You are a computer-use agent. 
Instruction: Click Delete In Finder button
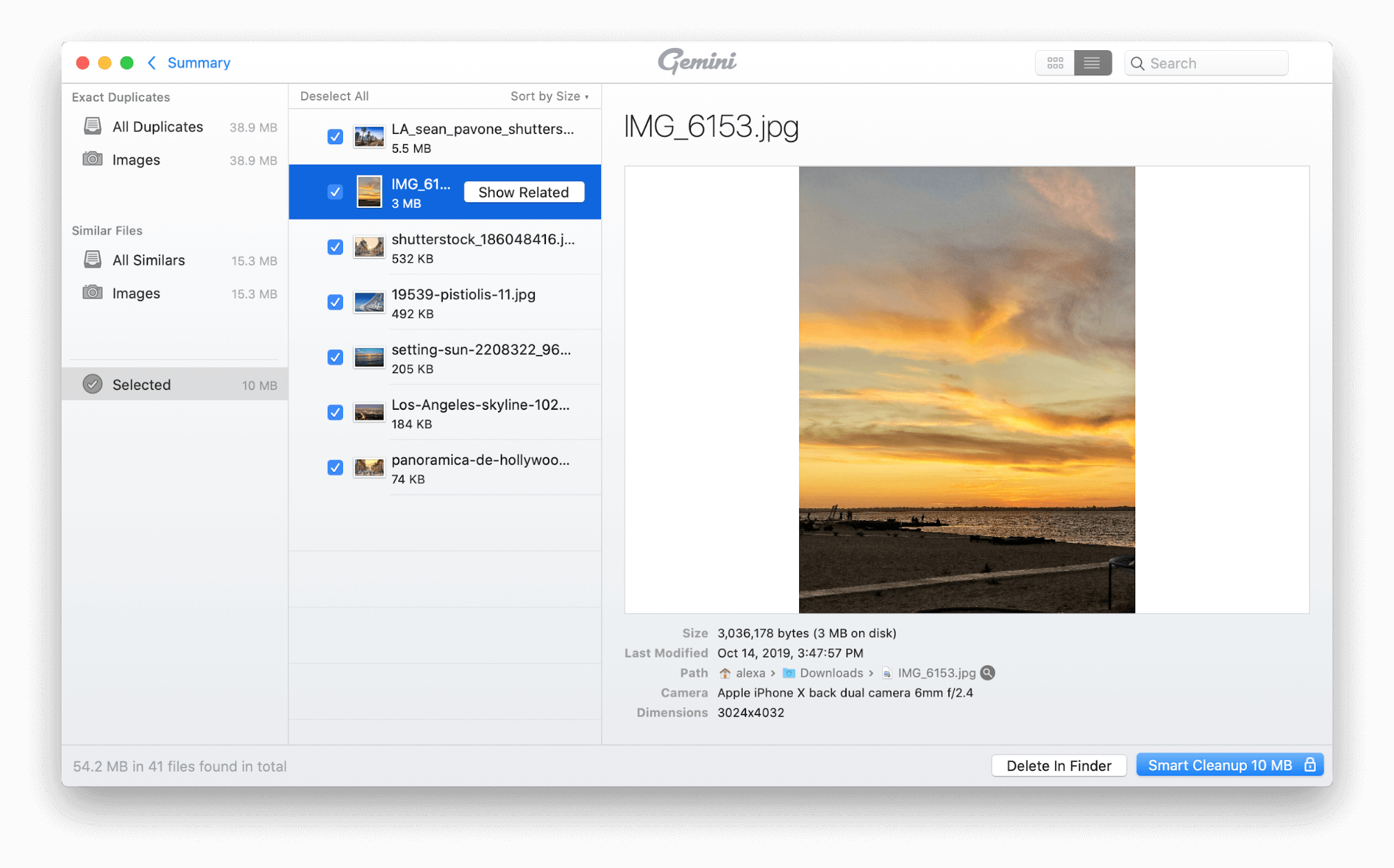click(1060, 765)
